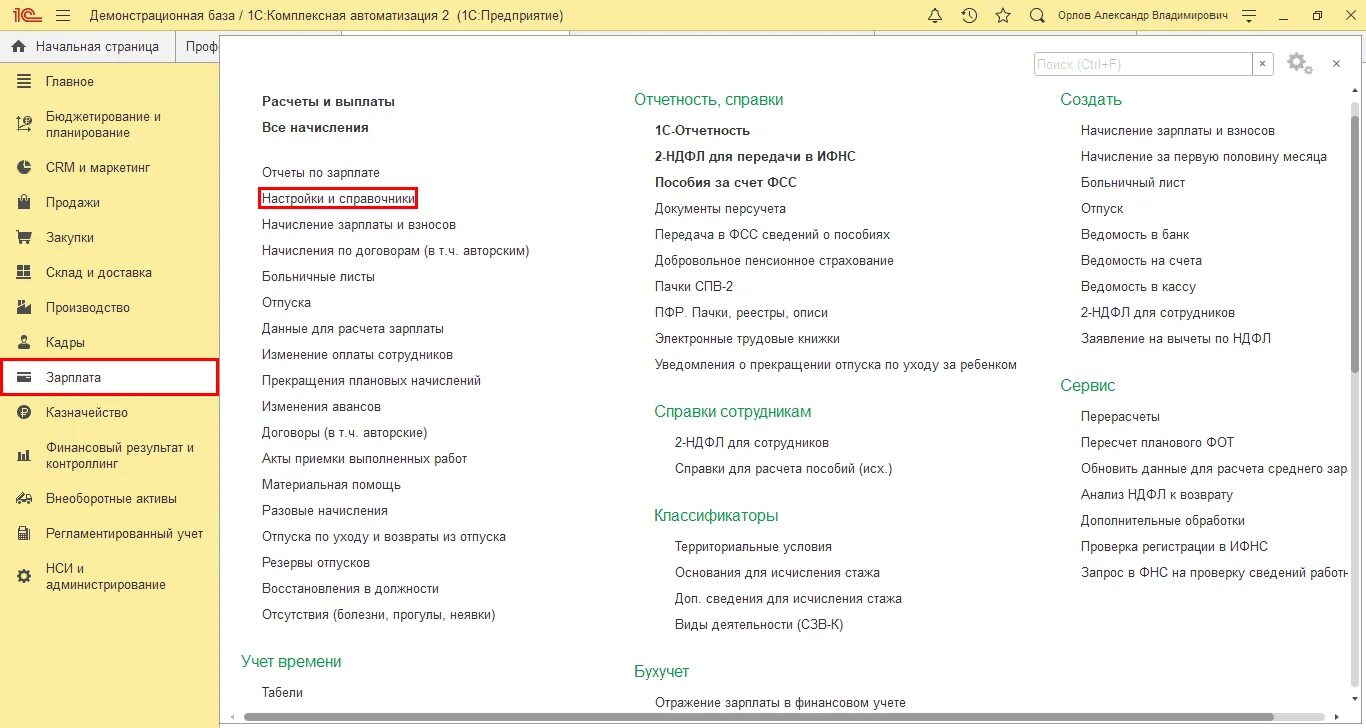Open Отражение зарплаты в финансовом учете

coord(780,703)
